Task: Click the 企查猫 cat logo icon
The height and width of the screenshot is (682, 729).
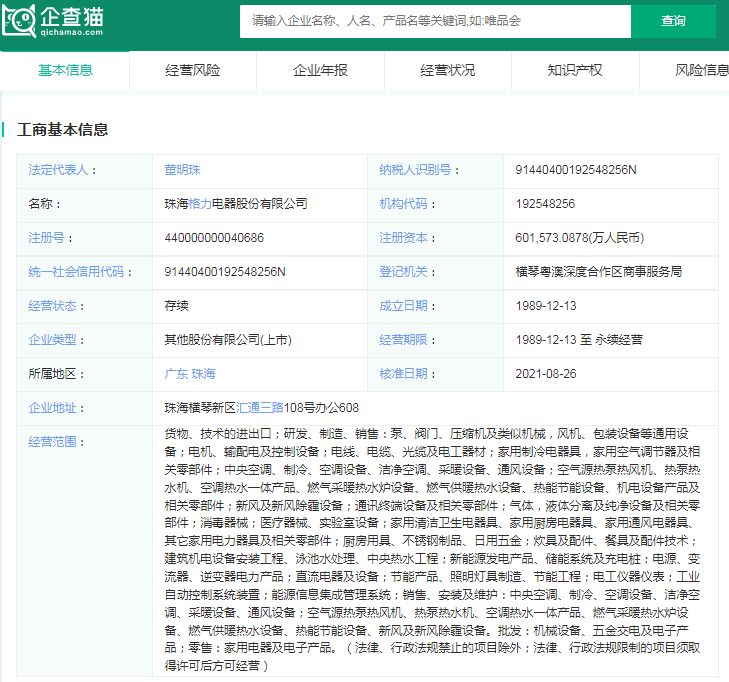Action: pos(19,20)
